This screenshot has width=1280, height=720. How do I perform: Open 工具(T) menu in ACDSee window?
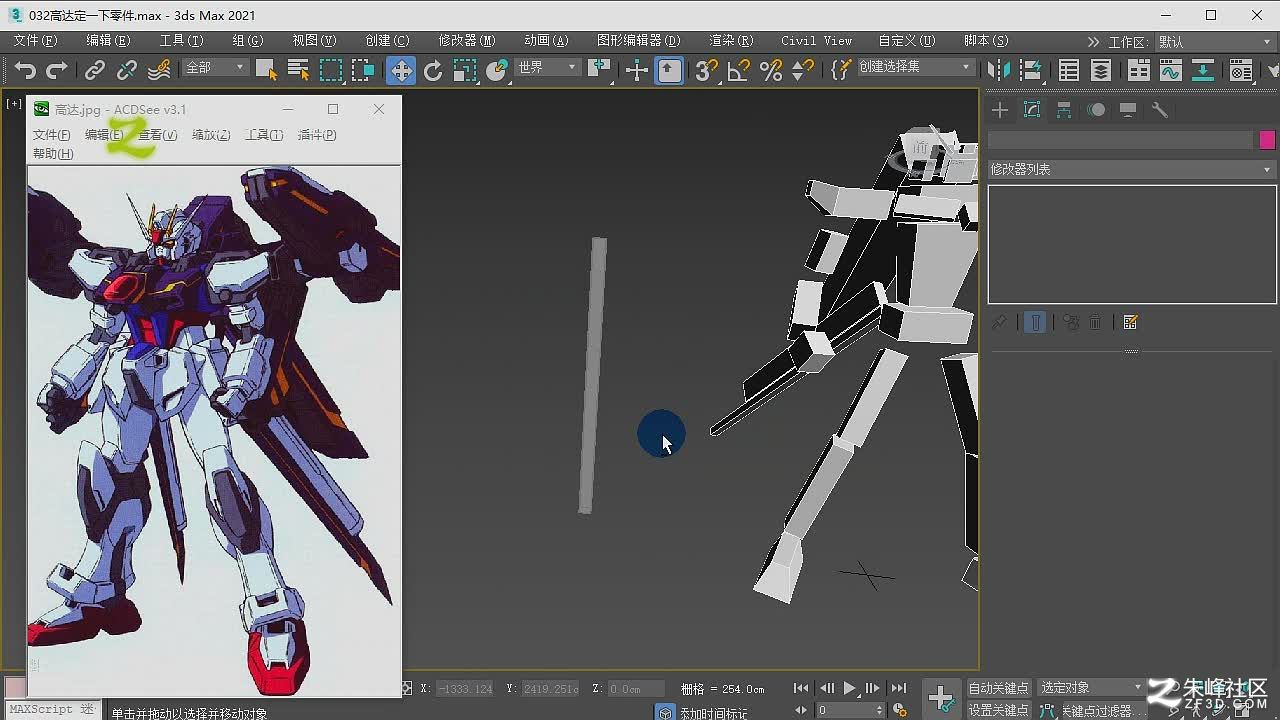pyautogui.click(x=264, y=135)
